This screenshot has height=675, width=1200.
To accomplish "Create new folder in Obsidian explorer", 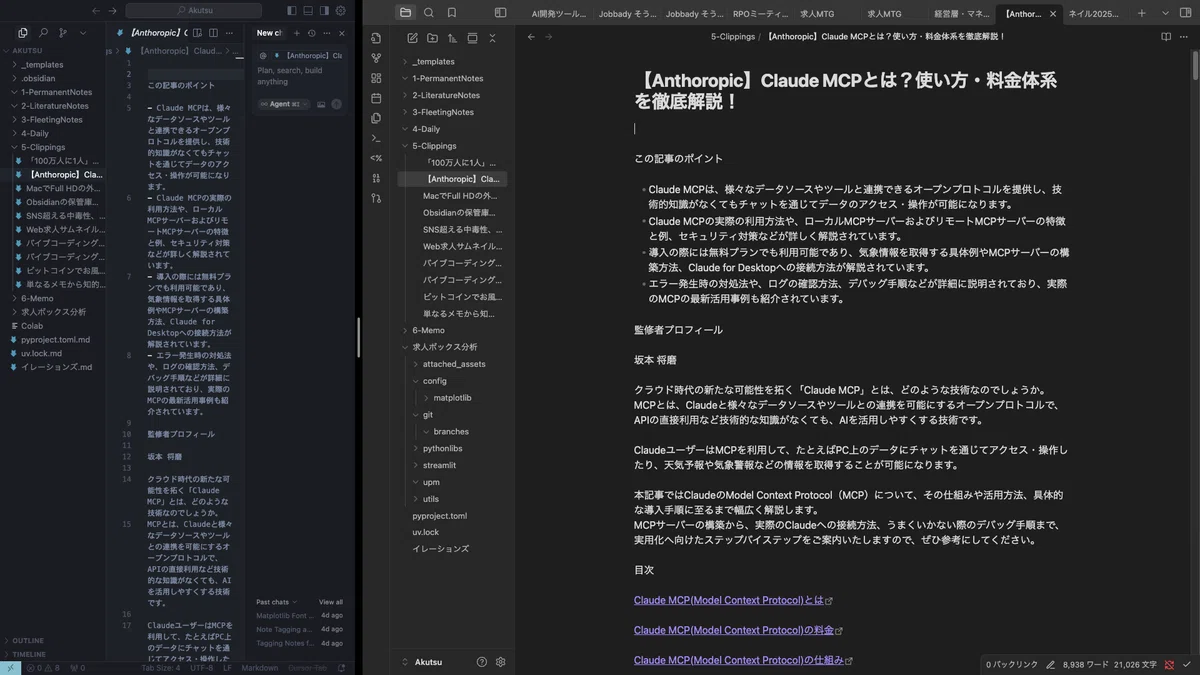I will point(432,38).
